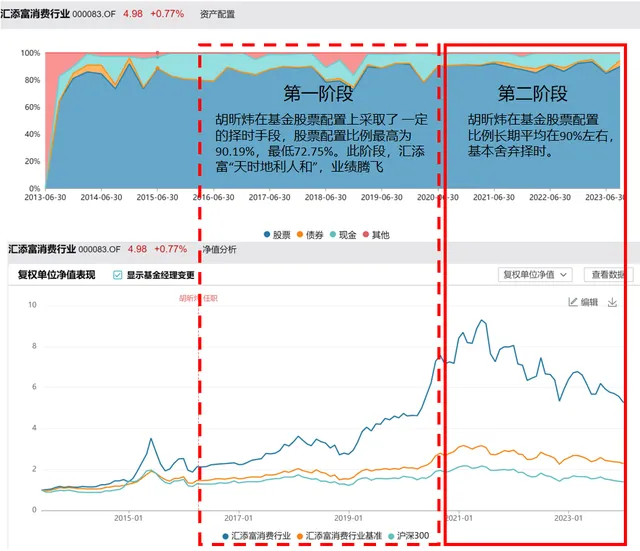This screenshot has width=640, height=551.
Task: Click the 第一阶段 annotation heading
Action: click(318, 94)
